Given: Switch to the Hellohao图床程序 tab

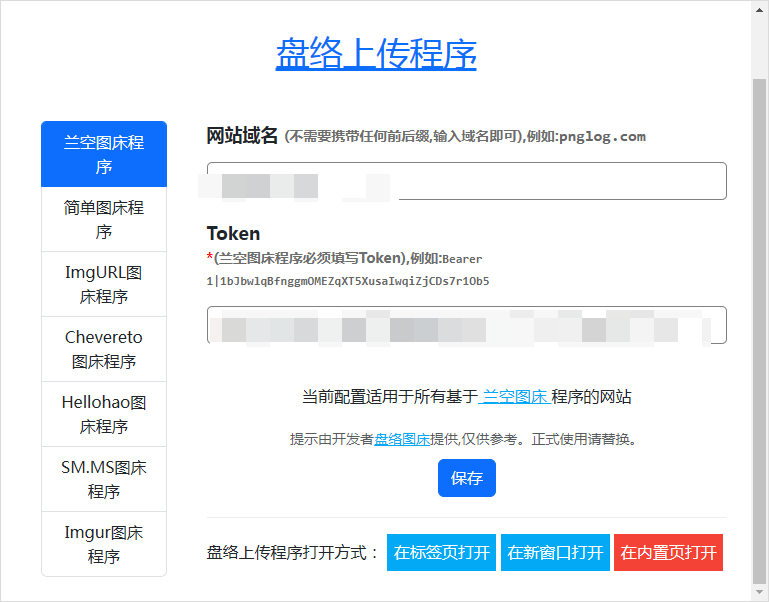Looking at the screenshot, I should point(104,414).
